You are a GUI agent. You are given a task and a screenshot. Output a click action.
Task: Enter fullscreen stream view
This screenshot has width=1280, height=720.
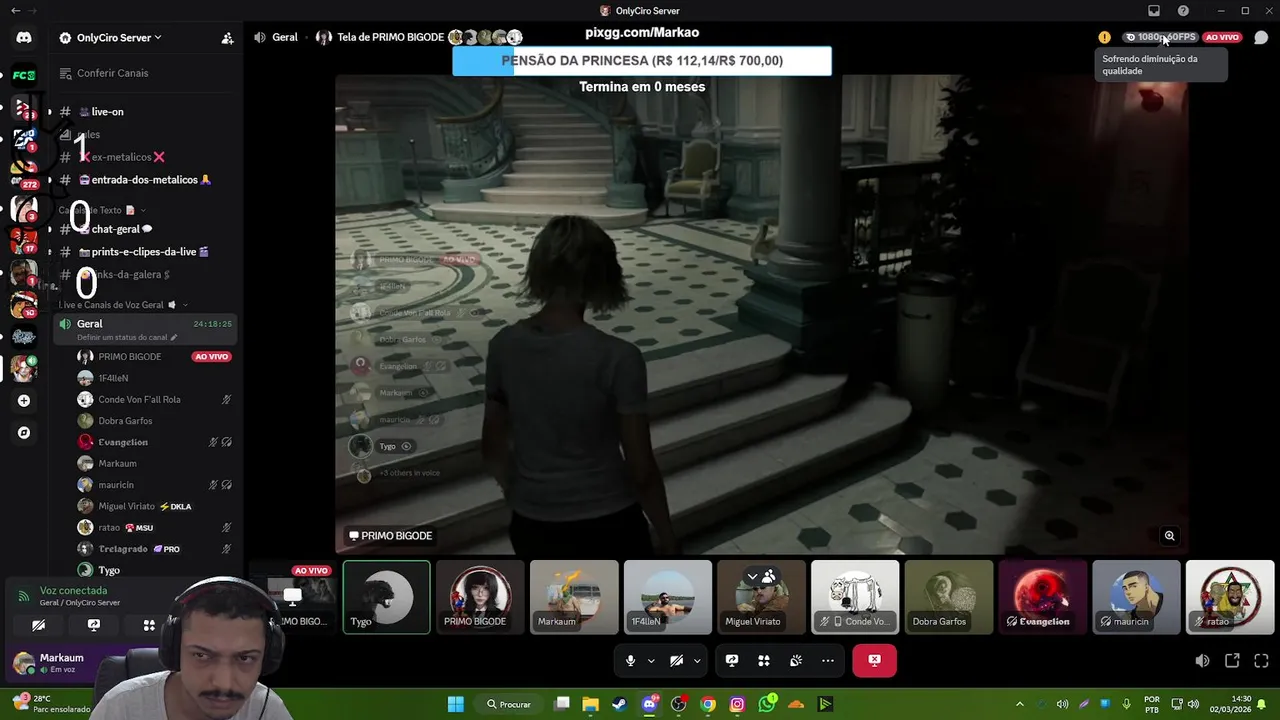pyautogui.click(x=1261, y=661)
